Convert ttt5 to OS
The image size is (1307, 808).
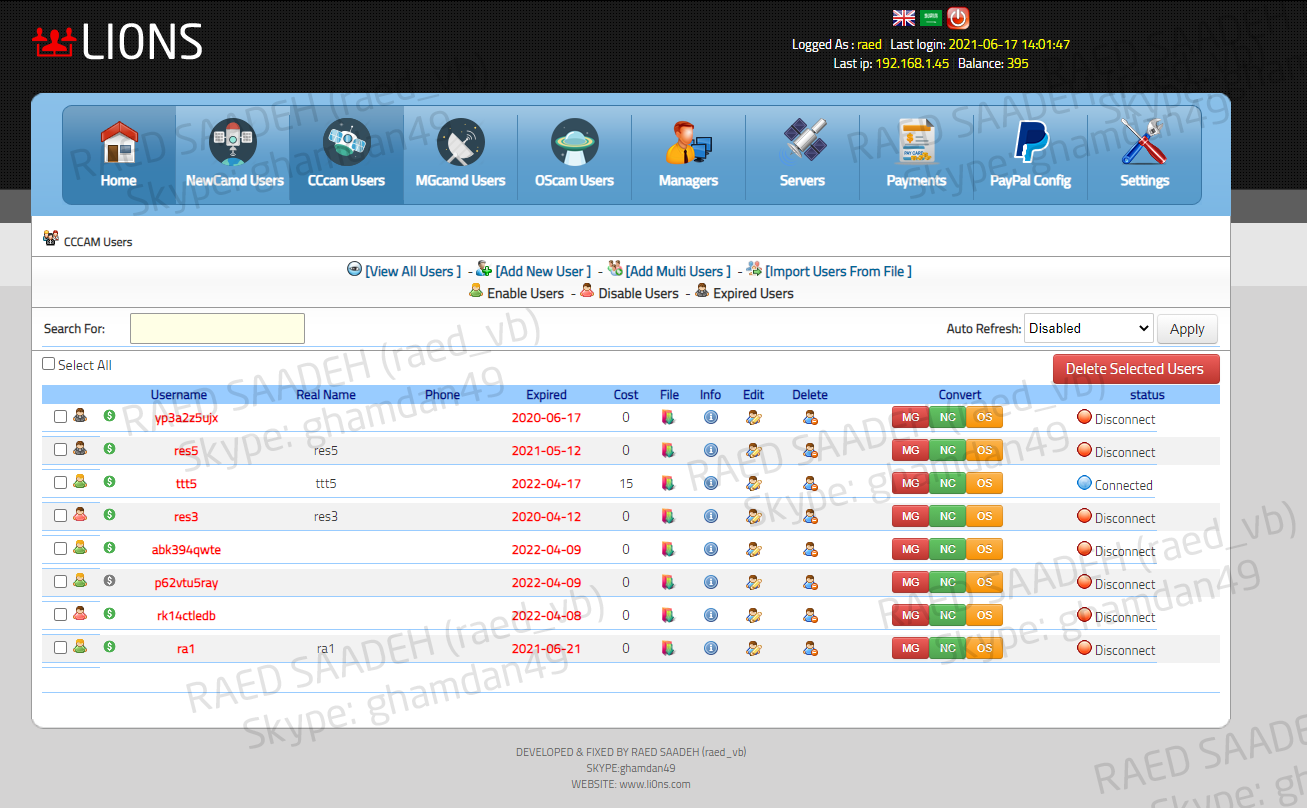tap(984, 484)
